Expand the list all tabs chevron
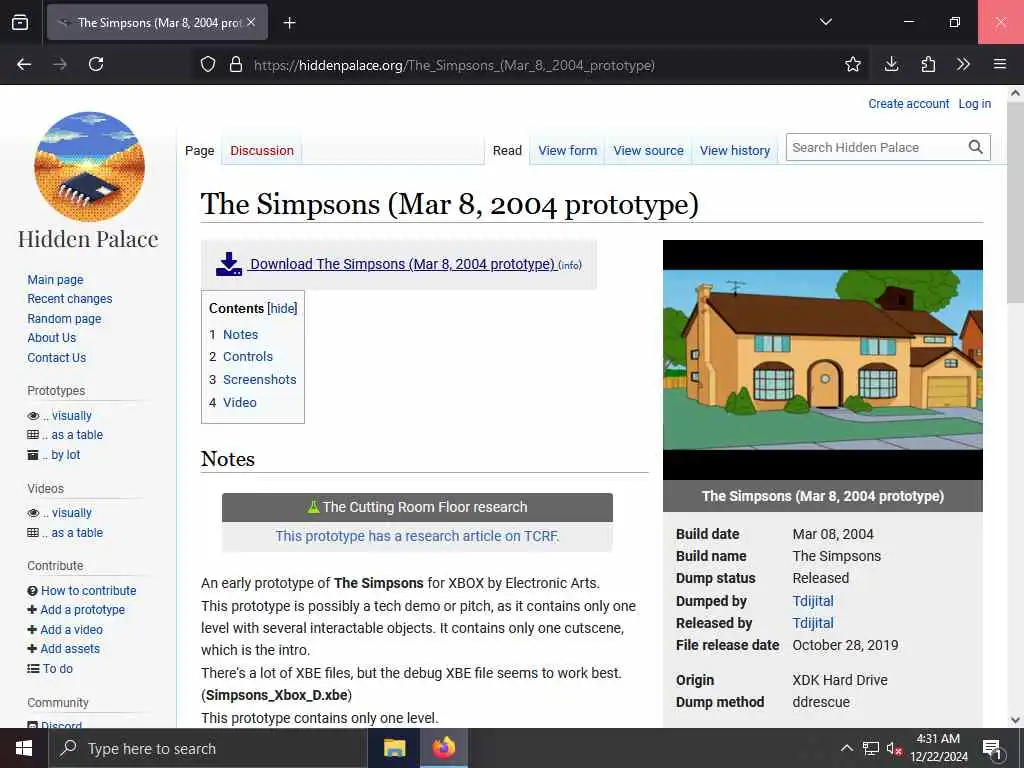The width and height of the screenshot is (1024, 768). click(825, 22)
